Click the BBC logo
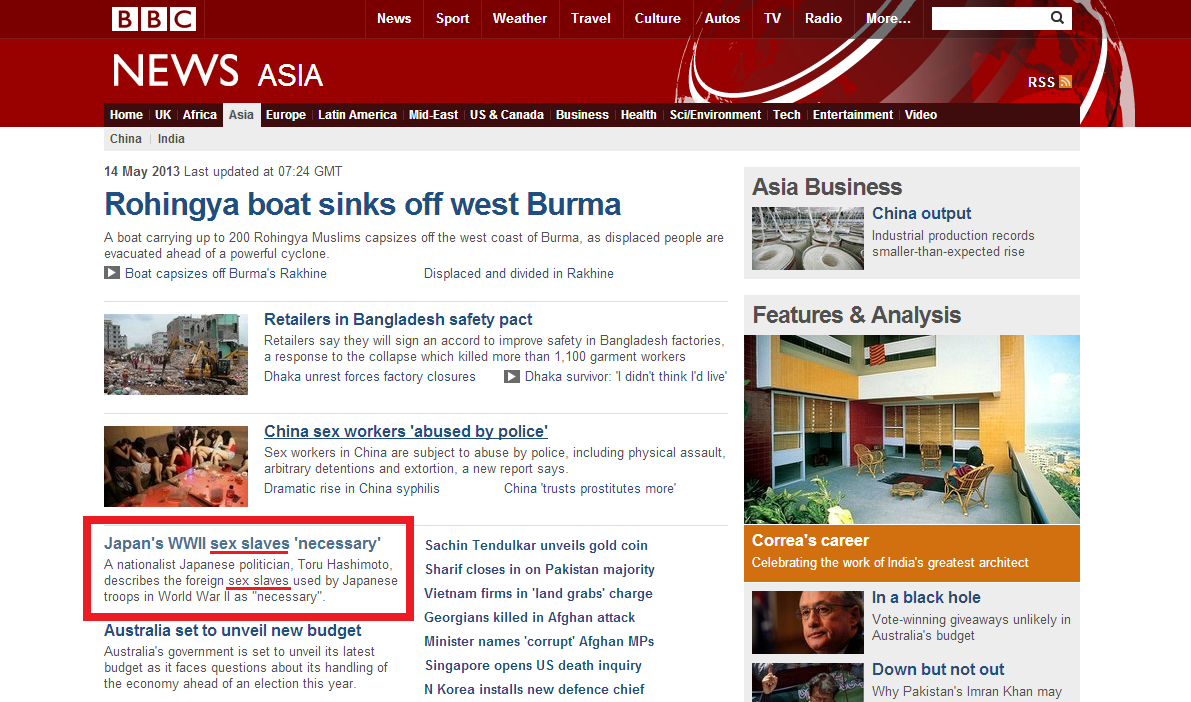The image size is (1191, 702). (x=154, y=19)
